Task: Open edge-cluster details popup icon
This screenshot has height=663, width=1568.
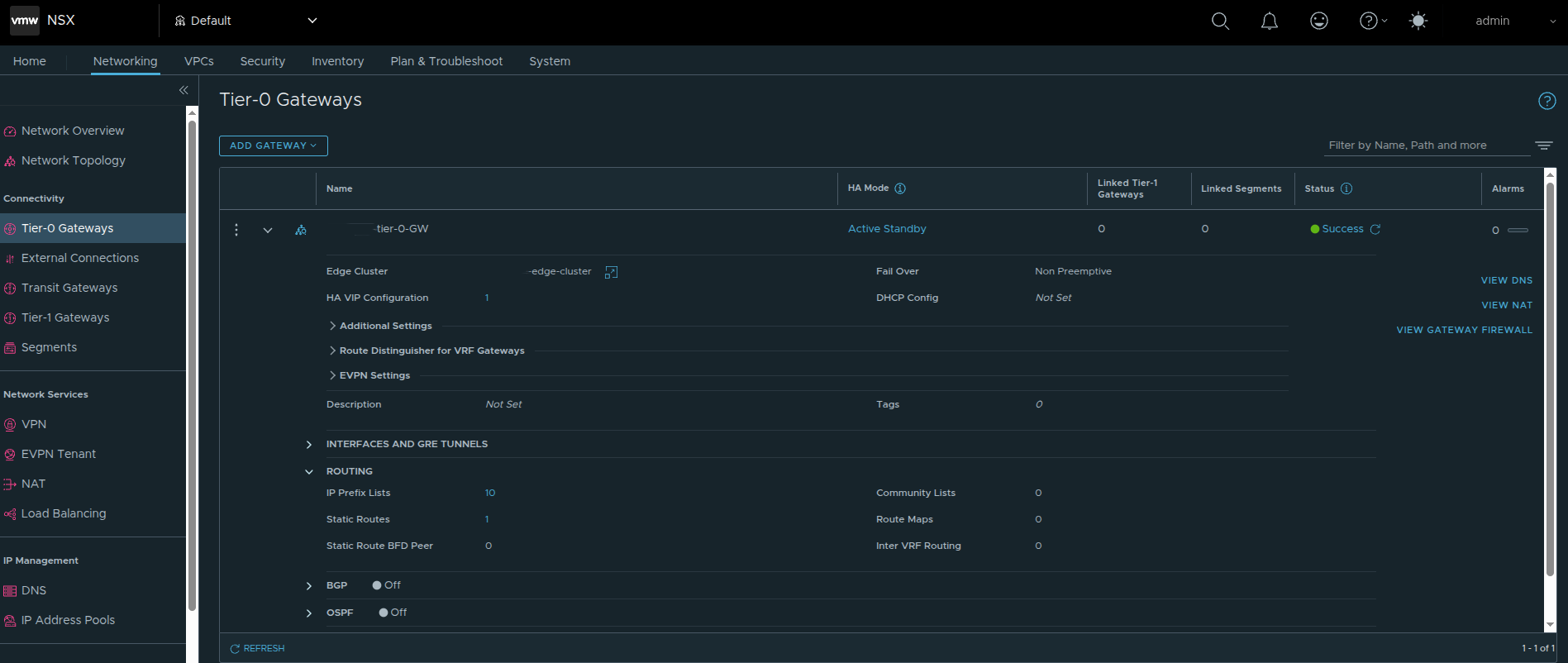Action: 612,272
